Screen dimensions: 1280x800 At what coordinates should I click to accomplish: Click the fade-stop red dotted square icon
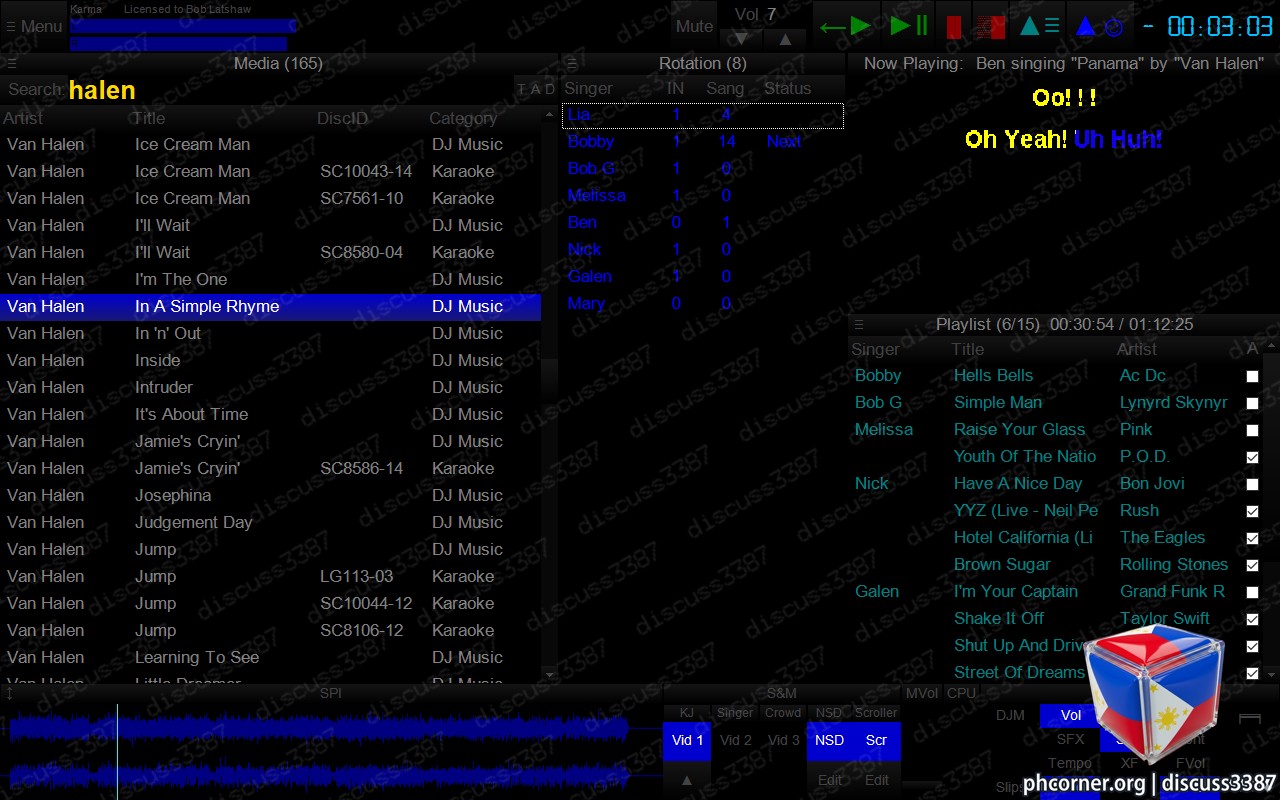990,27
